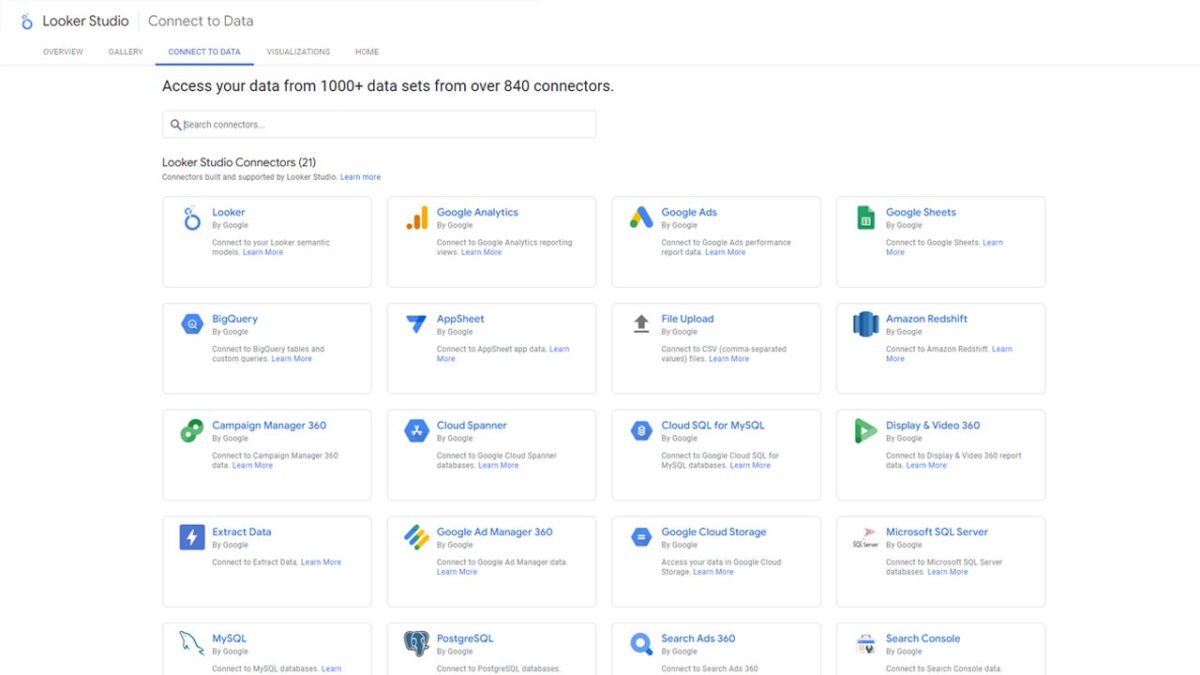This screenshot has width=1200, height=675.
Task: Click Learn More in Google Analytics card
Action: (481, 252)
